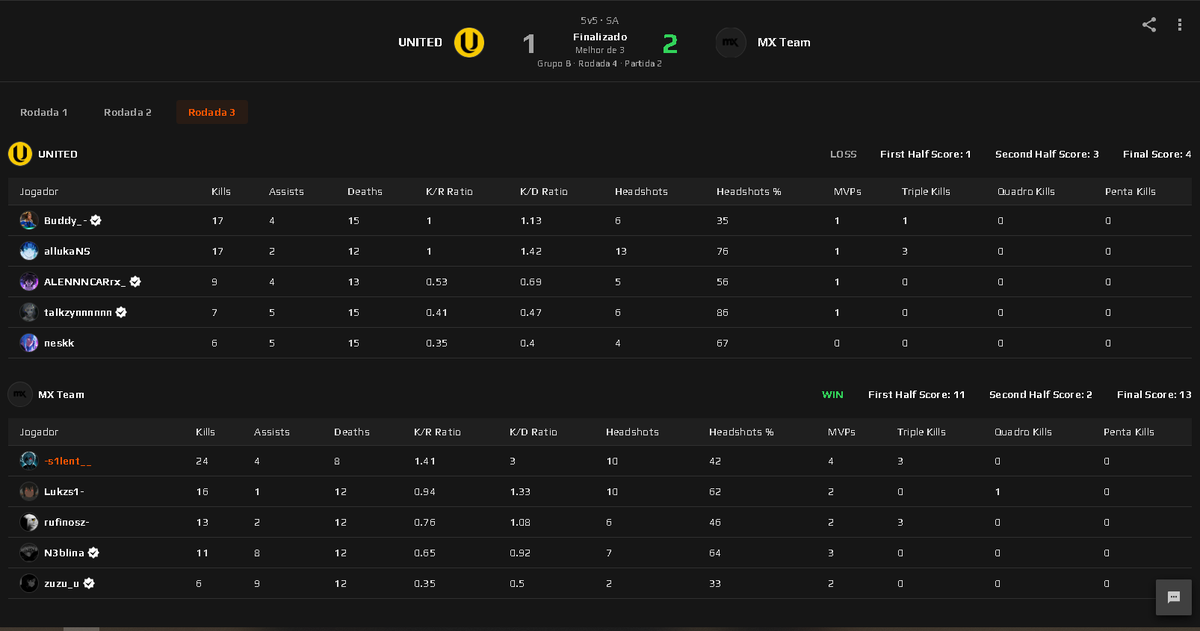Screen dimensions: 1200x631
Task: Click Assists header in UNITED table
Action: coord(286,191)
